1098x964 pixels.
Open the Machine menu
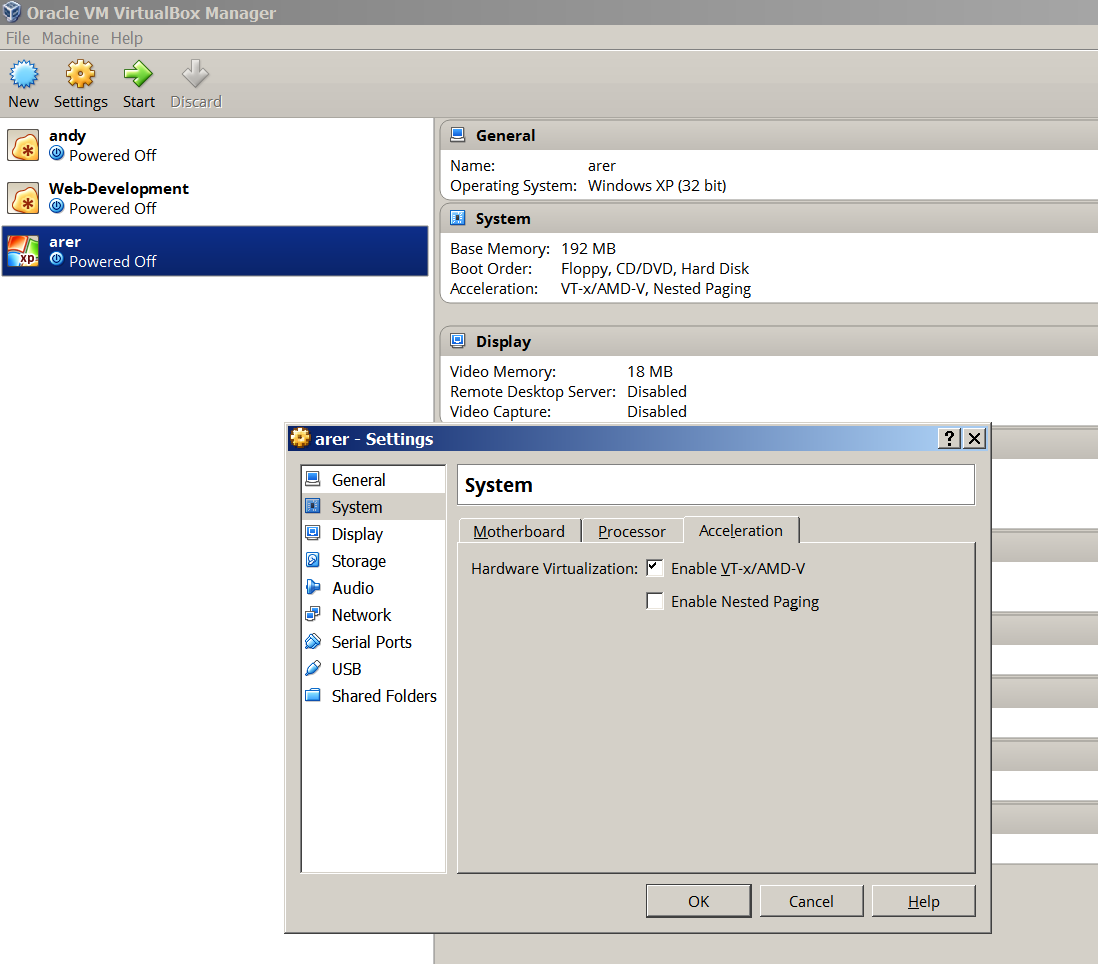pos(70,38)
